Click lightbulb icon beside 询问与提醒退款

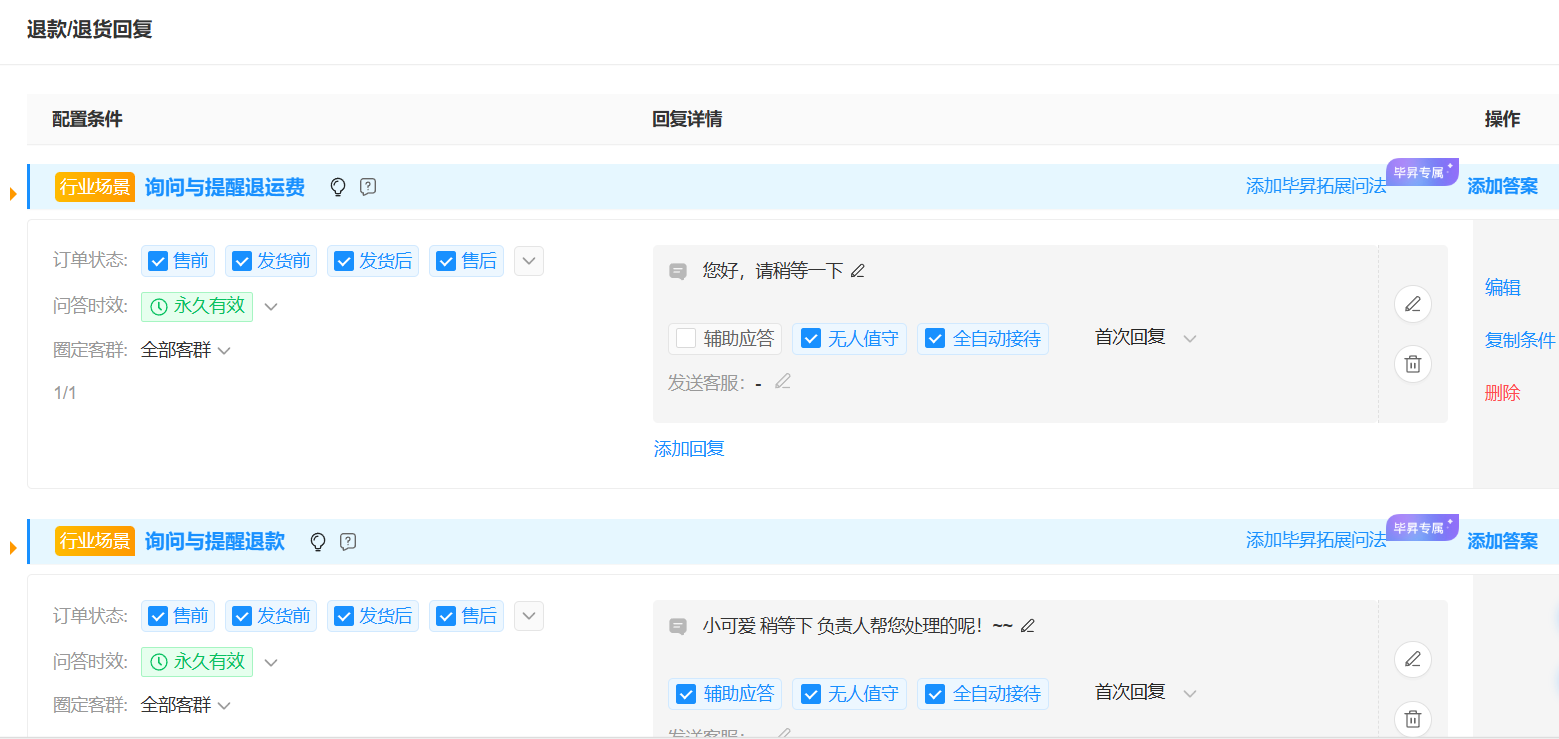[x=318, y=542]
